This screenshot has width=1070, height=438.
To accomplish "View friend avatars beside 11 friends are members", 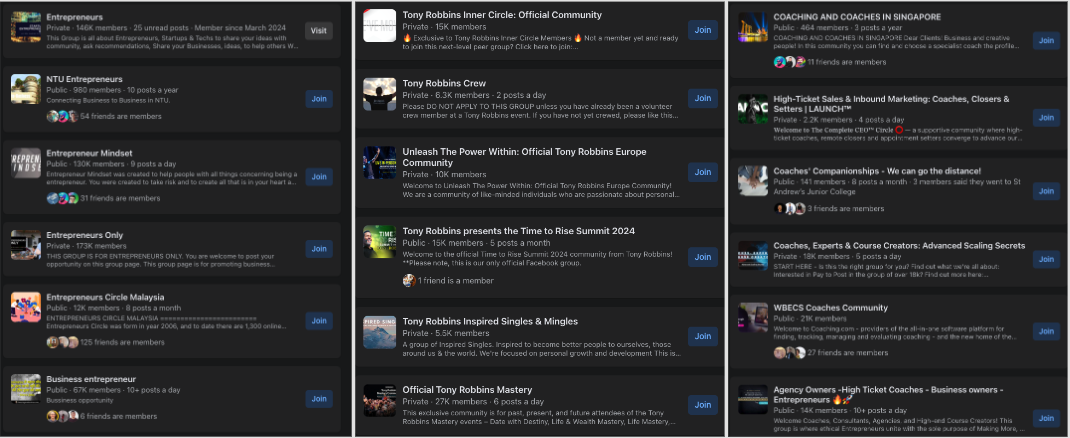I will (x=789, y=61).
